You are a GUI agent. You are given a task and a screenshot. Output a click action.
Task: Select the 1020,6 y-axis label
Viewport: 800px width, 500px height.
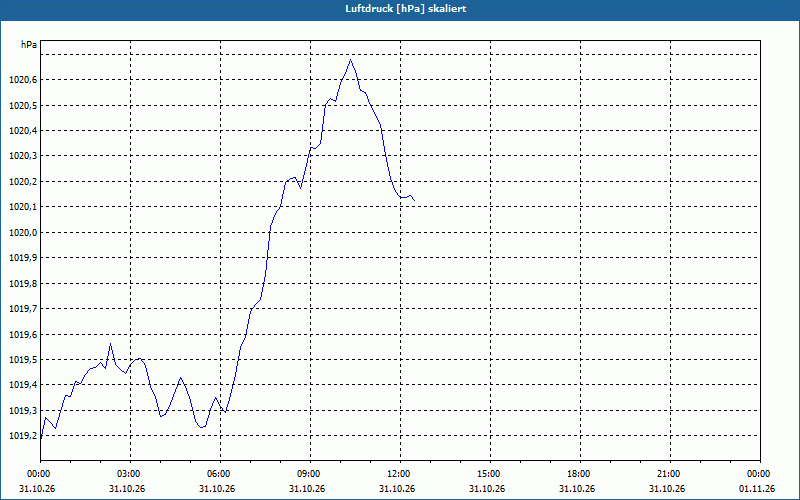pos(23,80)
